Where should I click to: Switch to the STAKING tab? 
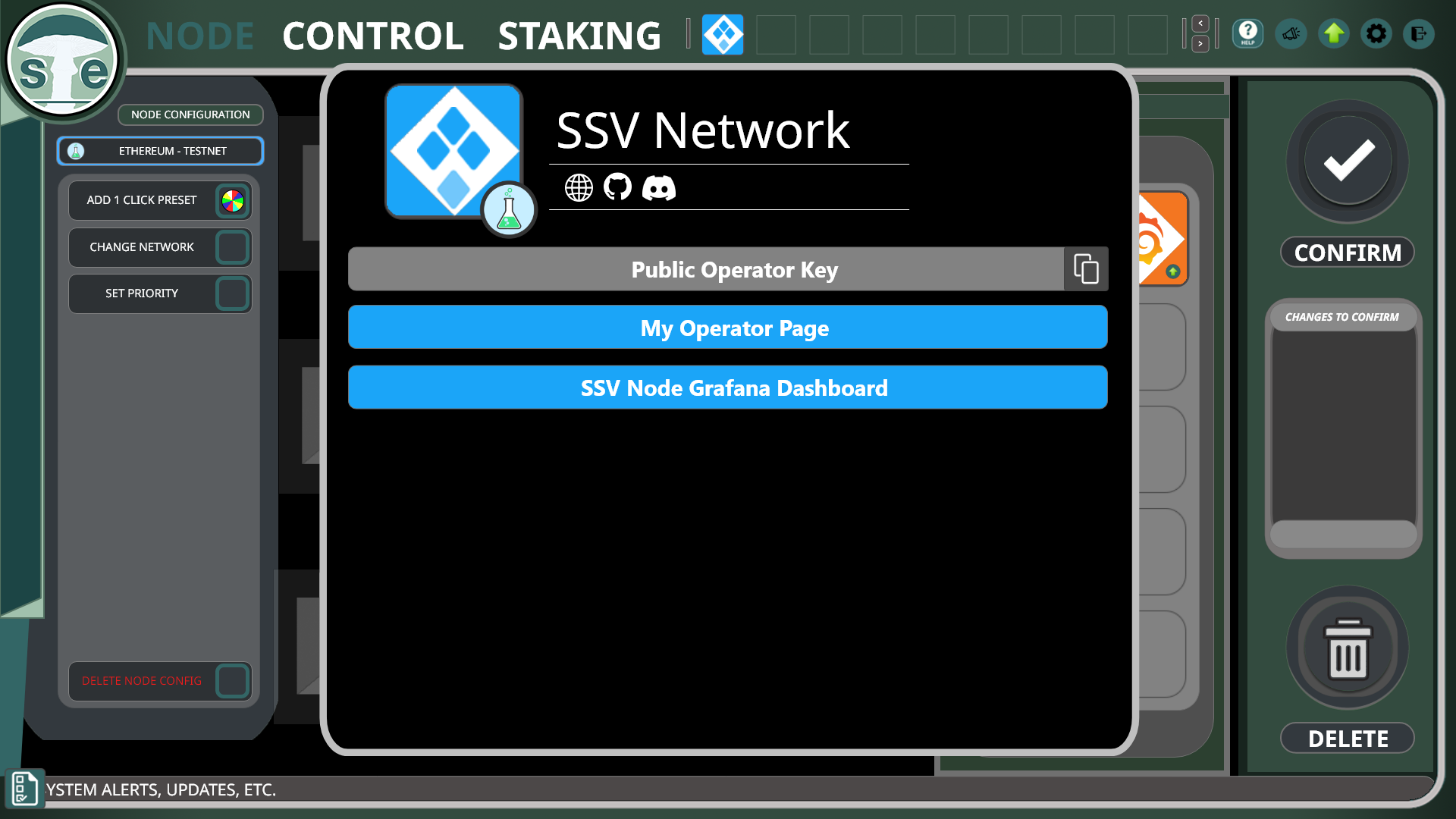(x=579, y=35)
